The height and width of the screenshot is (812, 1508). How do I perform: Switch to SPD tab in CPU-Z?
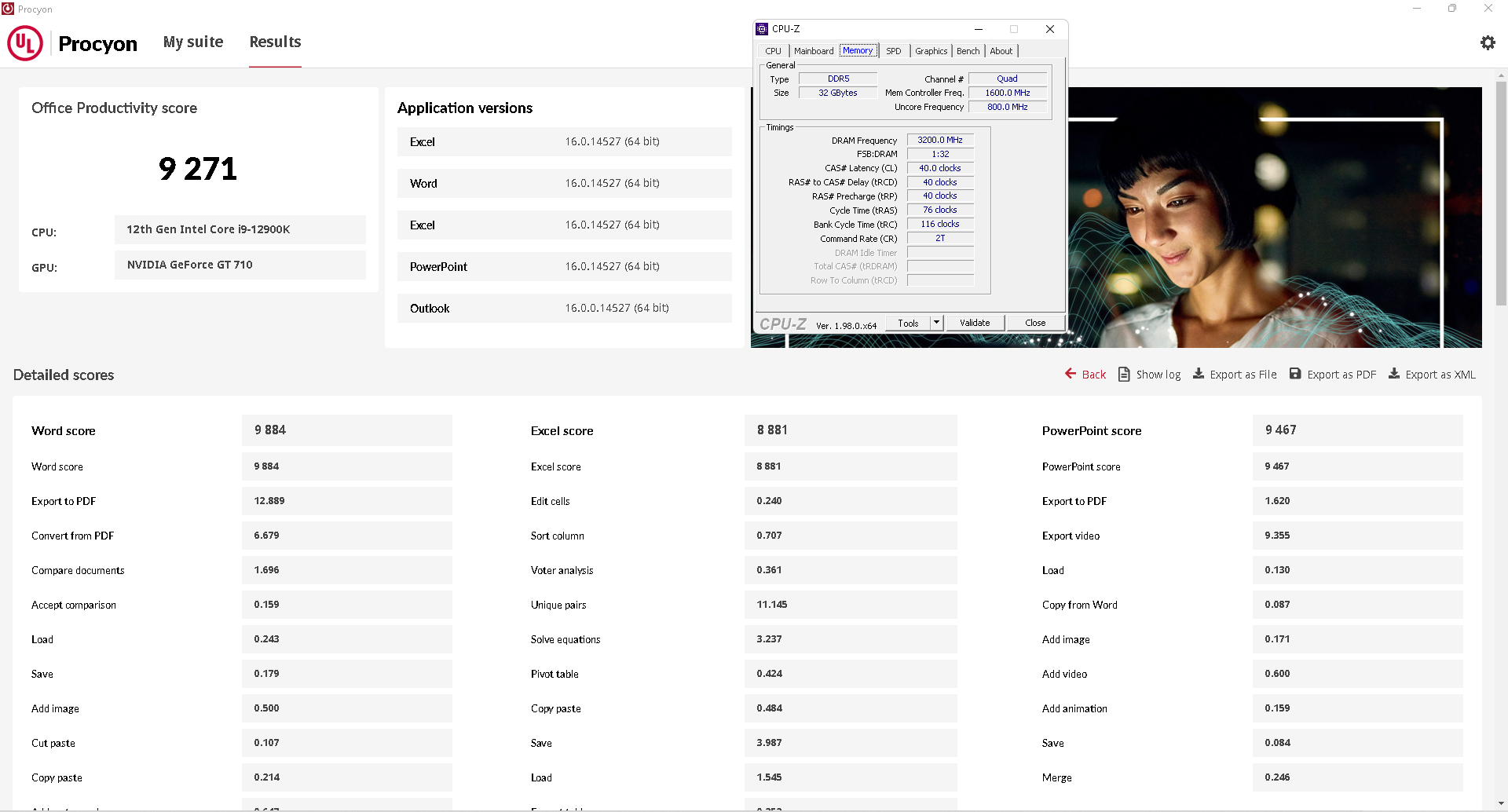[894, 51]
